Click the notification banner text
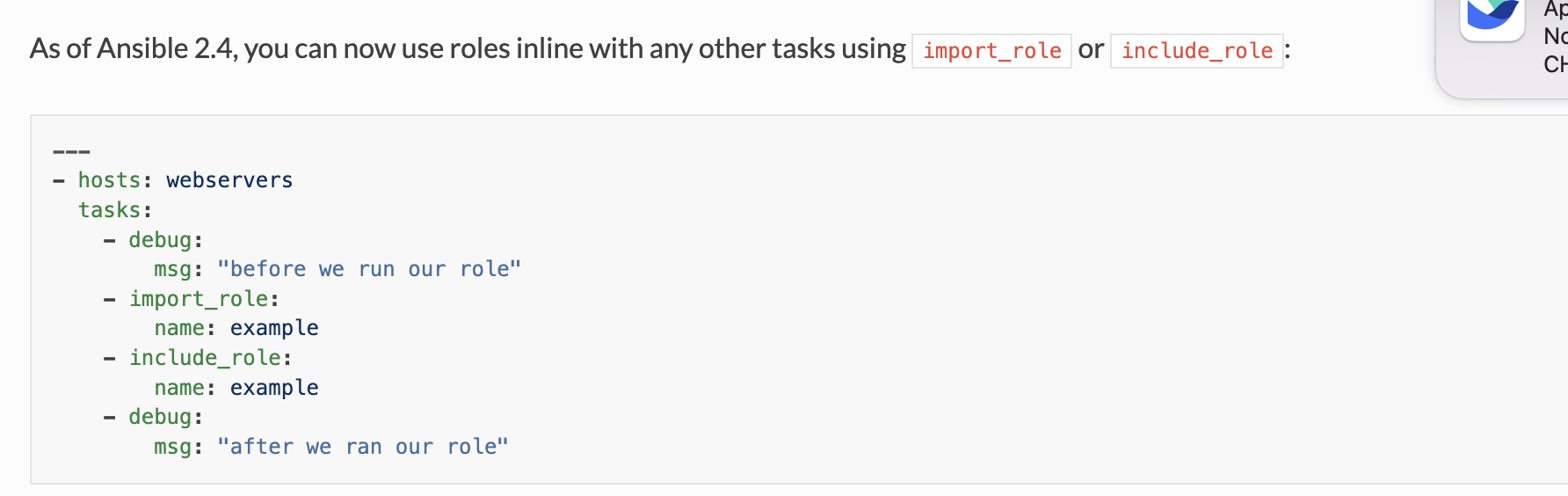The image size is (1568, 496). pyautogui.click(x=1556, y=37)
